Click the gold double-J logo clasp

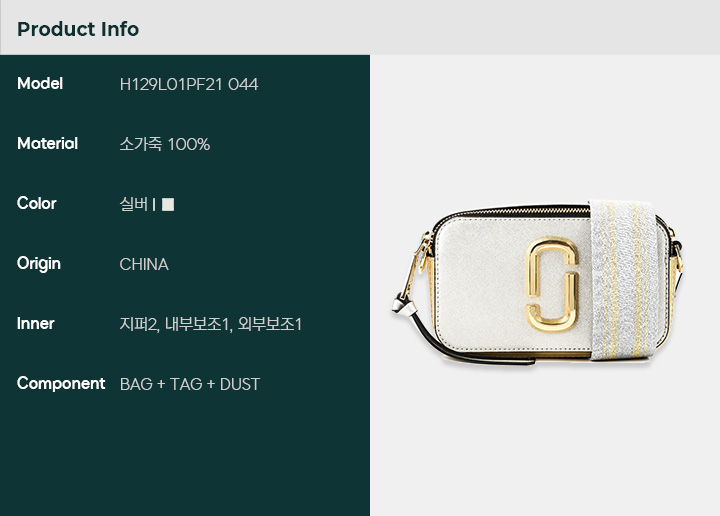pos(551,284)
